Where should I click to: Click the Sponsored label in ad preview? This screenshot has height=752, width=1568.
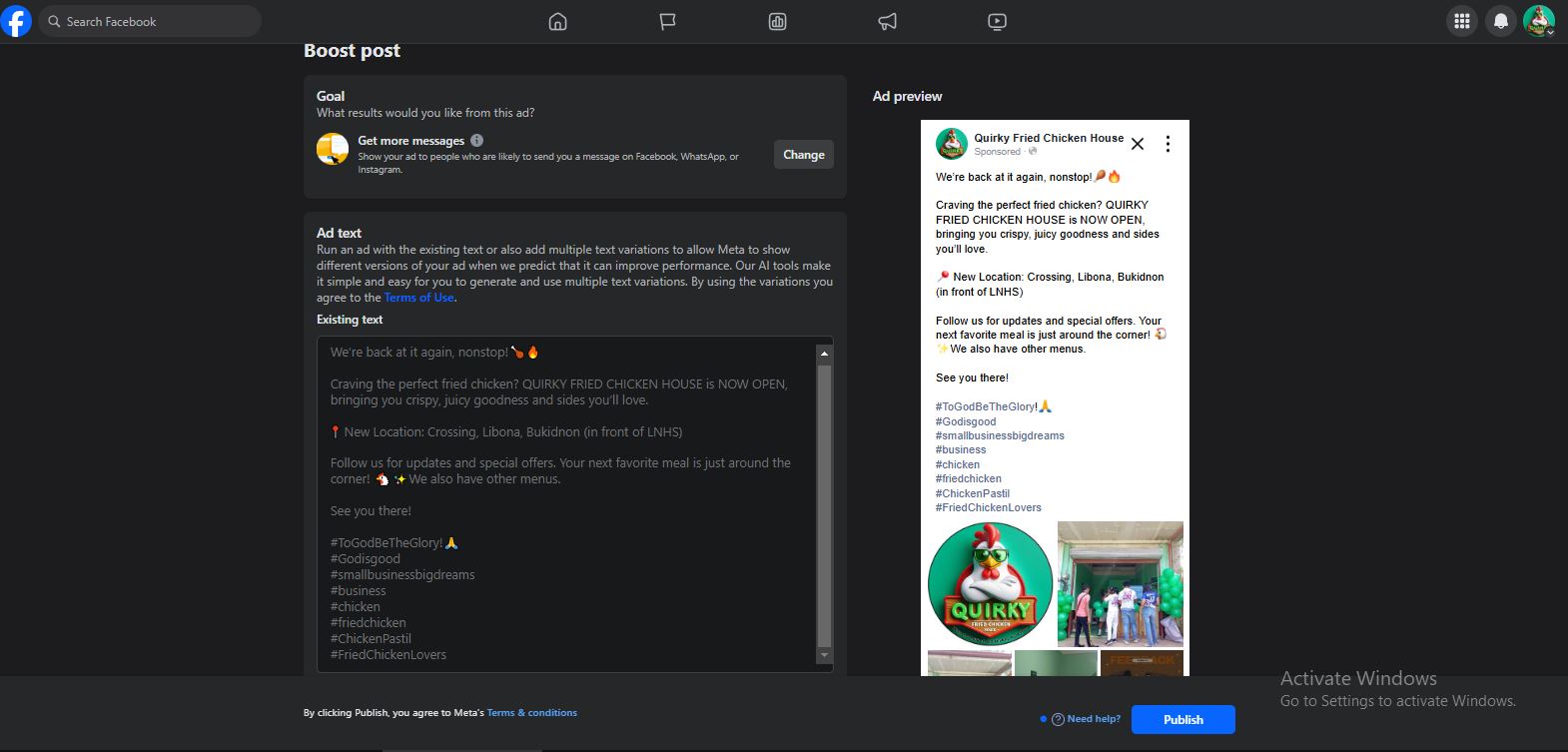click(998, 152)
